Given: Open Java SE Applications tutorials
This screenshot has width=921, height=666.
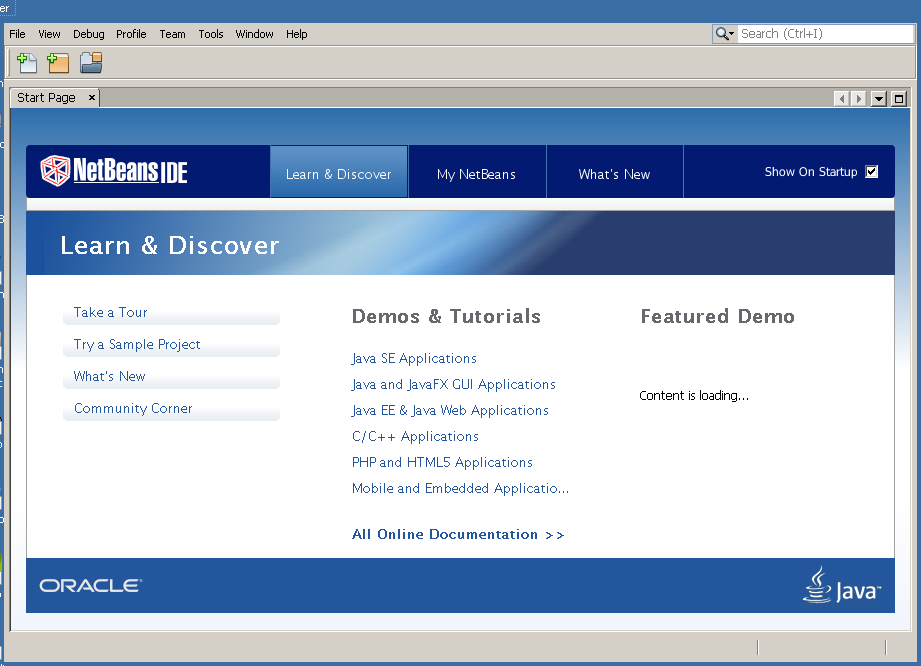Looking at the screenshot, I should [x=414, y=358].
